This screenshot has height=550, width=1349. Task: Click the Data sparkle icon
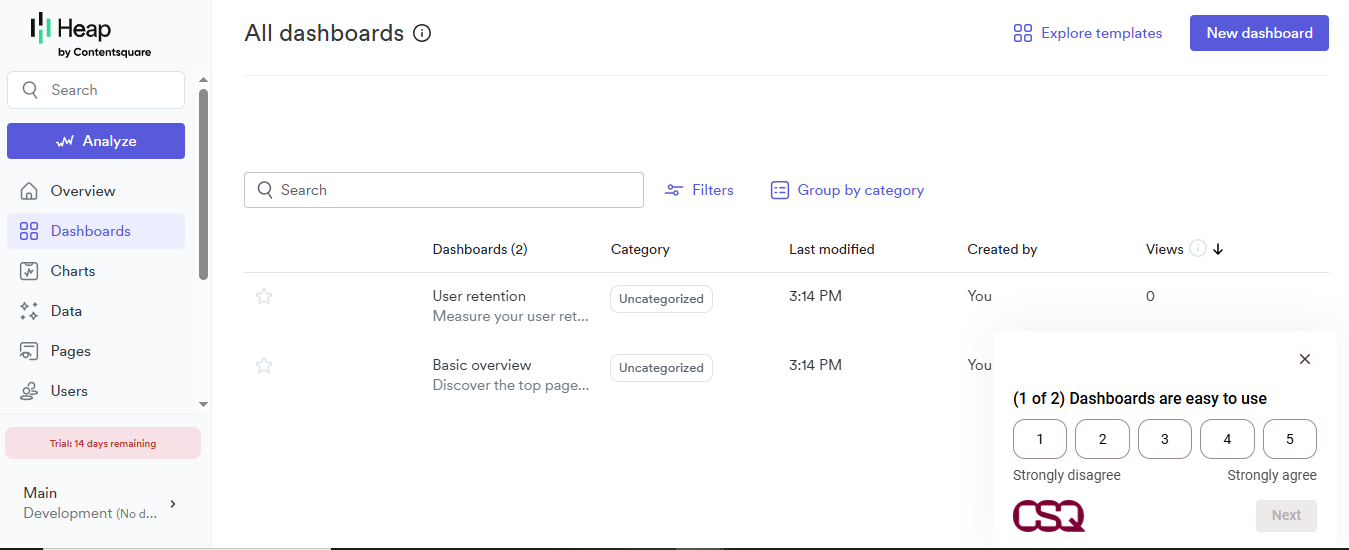(x=29, y=311)
